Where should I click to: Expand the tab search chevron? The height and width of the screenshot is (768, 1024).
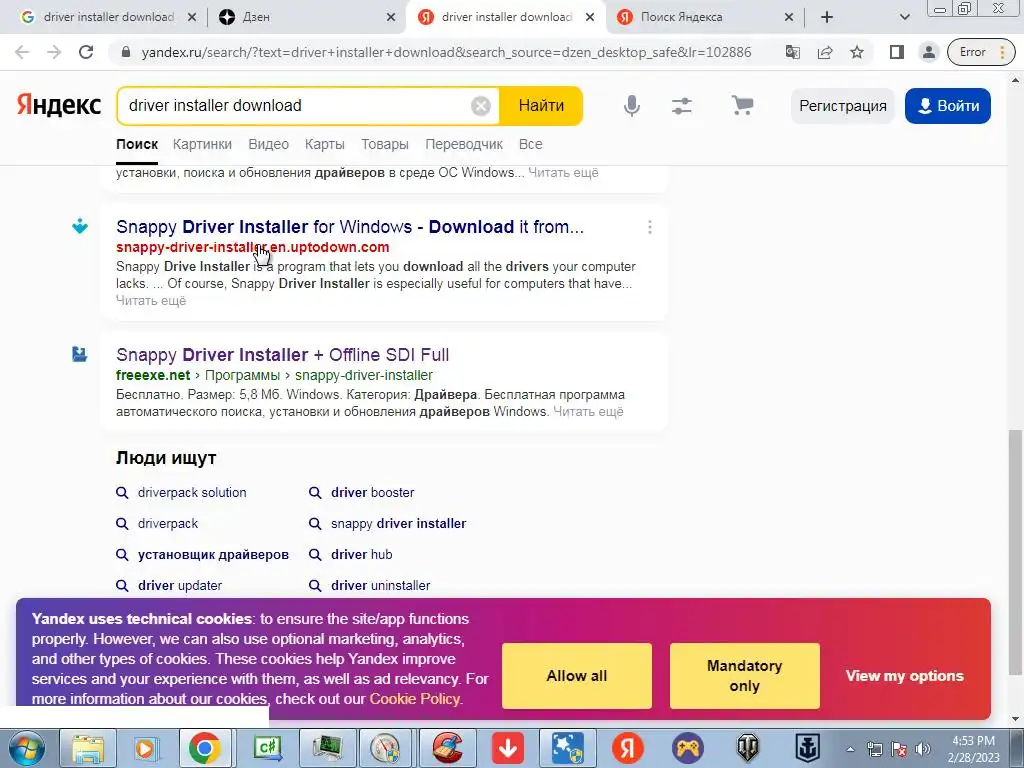[x=904, y=17]
